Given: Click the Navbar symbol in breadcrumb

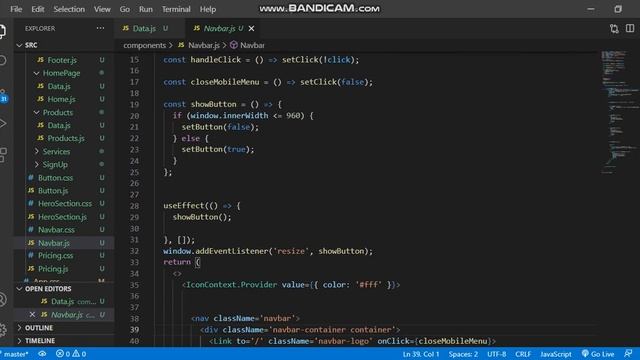Looking at the screenshot, I should 252,45.
